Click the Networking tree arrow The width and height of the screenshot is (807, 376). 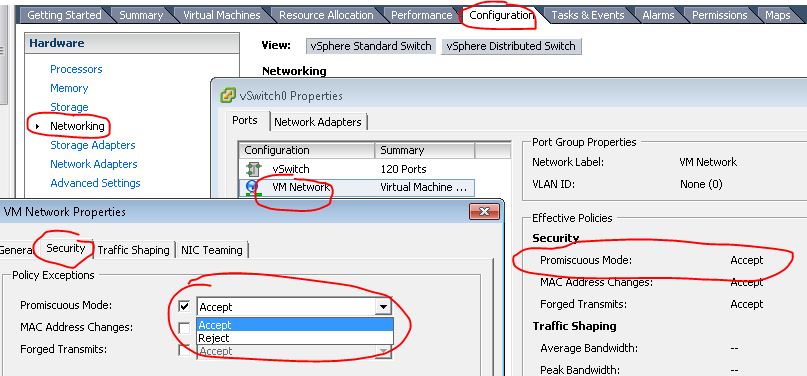(x=38, y=126)
